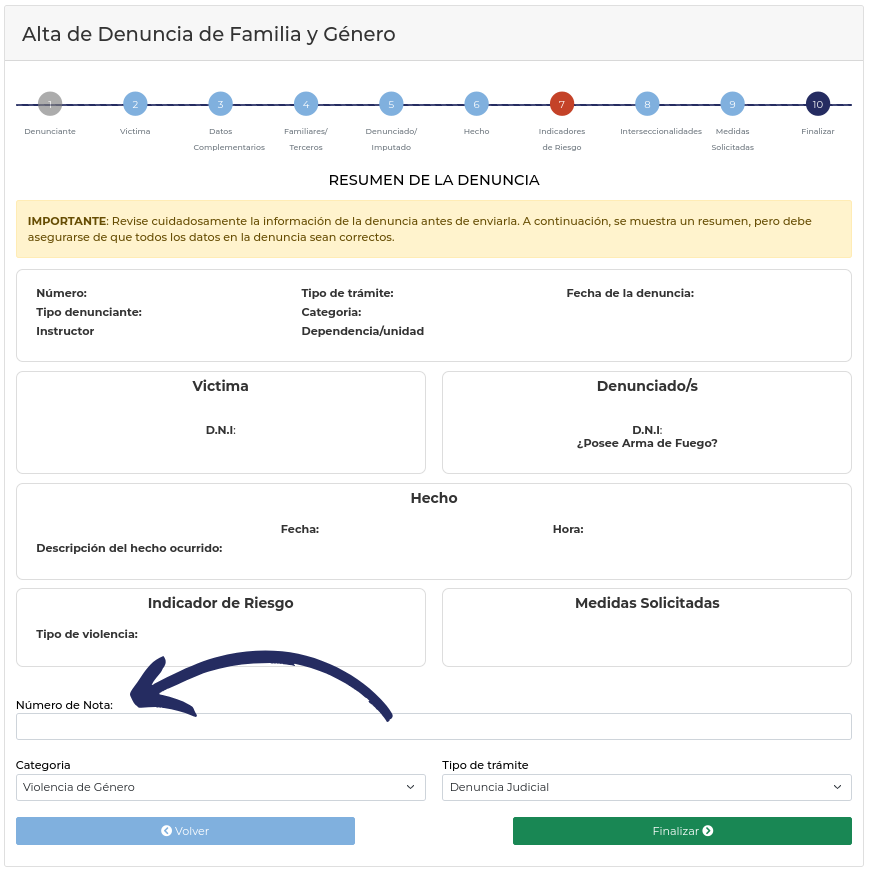Focus the Número de Nota input field
The height and width of the screenshot is (876, 869).
(x=434, y=727)
